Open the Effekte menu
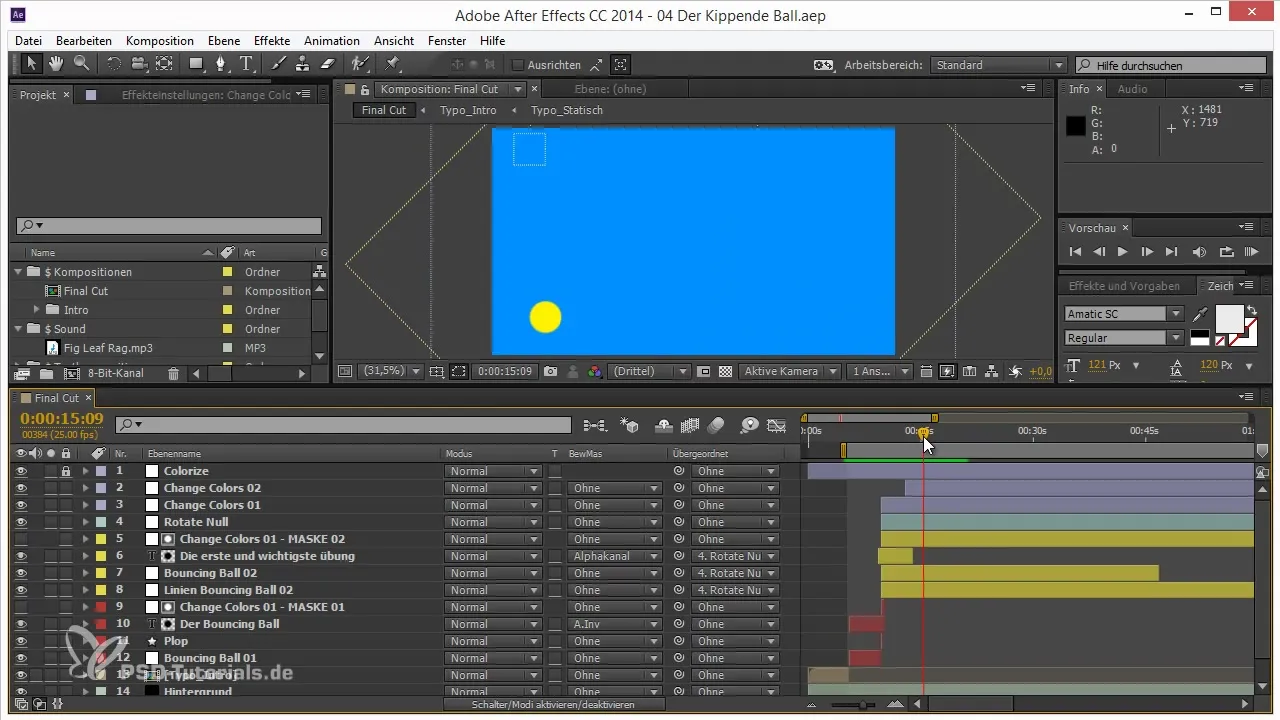Viewport: 1280px width, 720px height. click(x=272, y=41)
